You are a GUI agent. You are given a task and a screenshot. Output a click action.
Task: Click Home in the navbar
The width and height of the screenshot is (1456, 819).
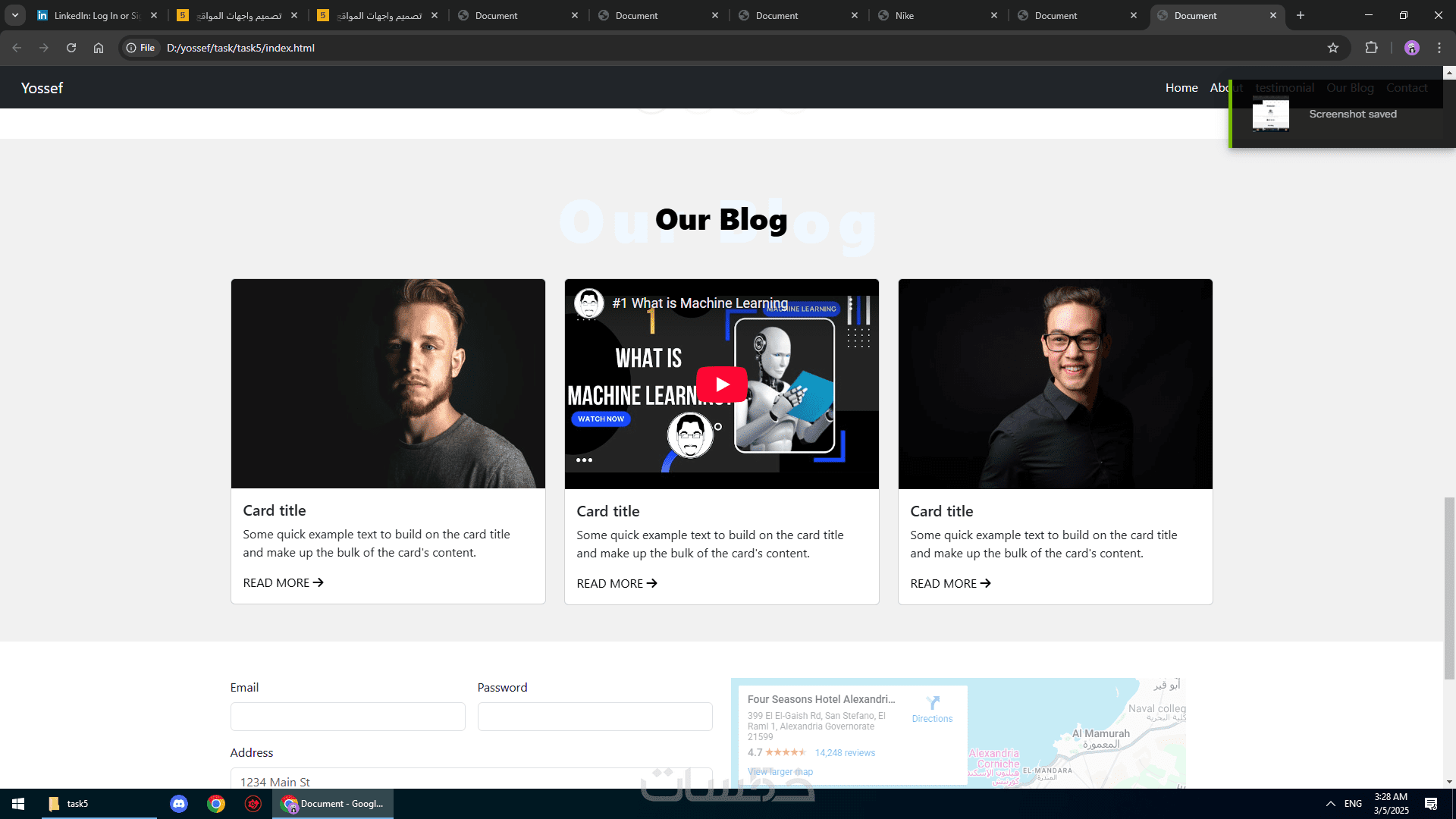(x=1181, y=88)
